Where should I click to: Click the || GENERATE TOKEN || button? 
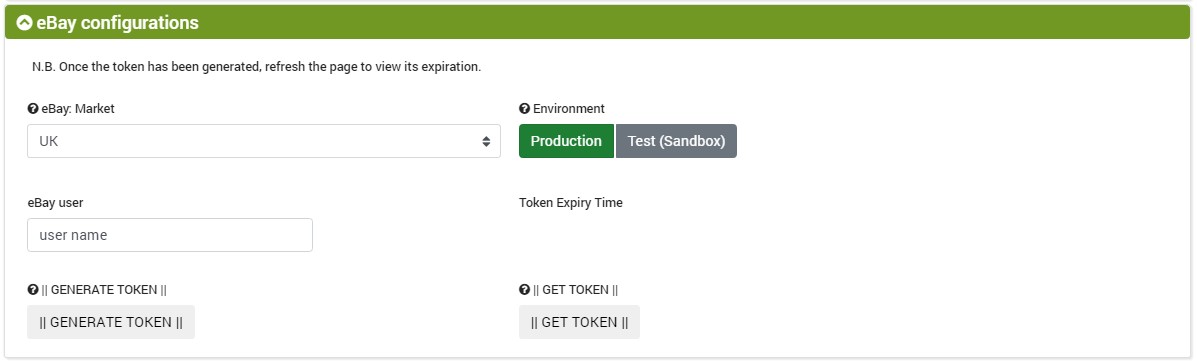tap(111, 322)
